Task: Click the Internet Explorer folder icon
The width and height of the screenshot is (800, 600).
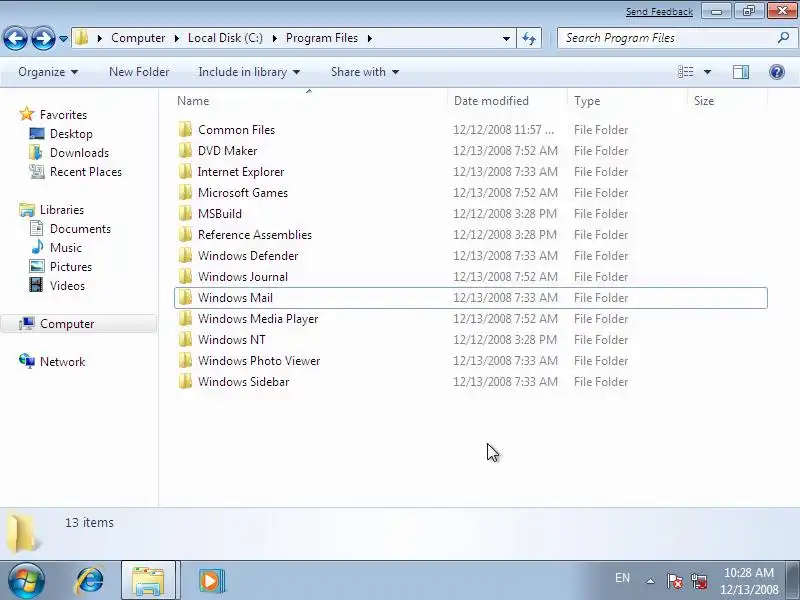Action: tap(185, 171)
